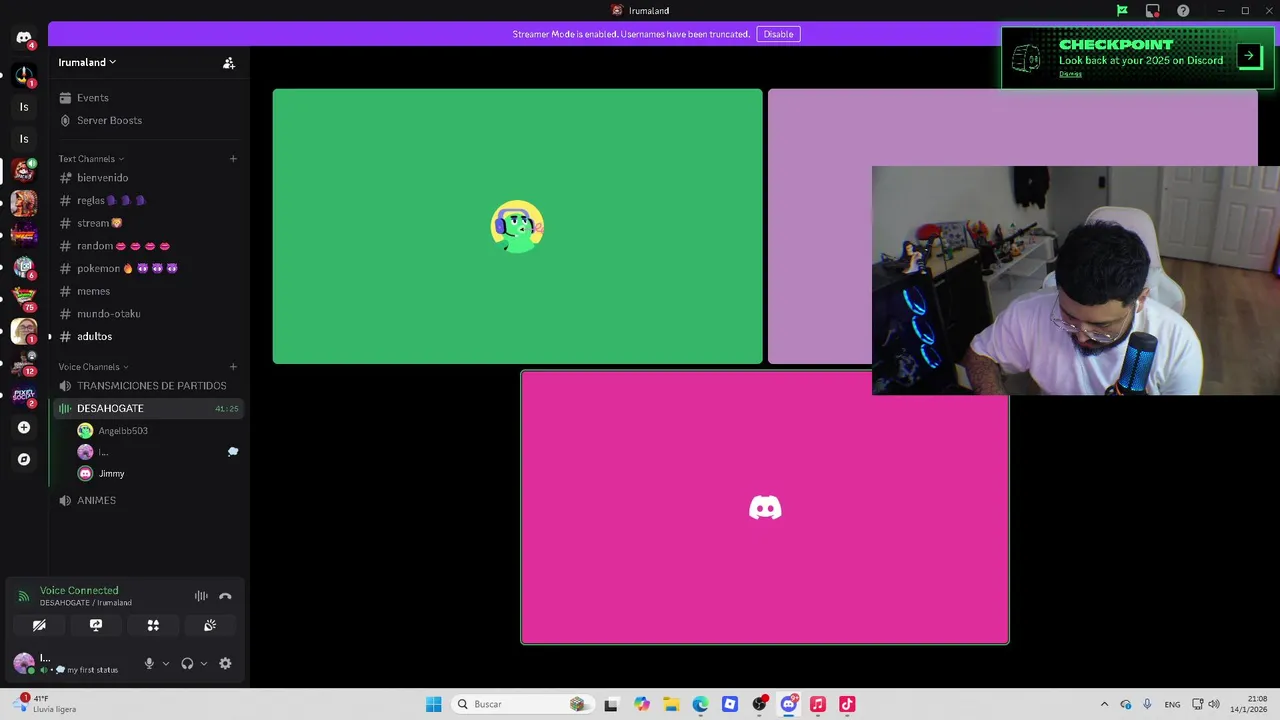
Task: Open the Discord inbox icon
Action: [x=1152, y=11]
